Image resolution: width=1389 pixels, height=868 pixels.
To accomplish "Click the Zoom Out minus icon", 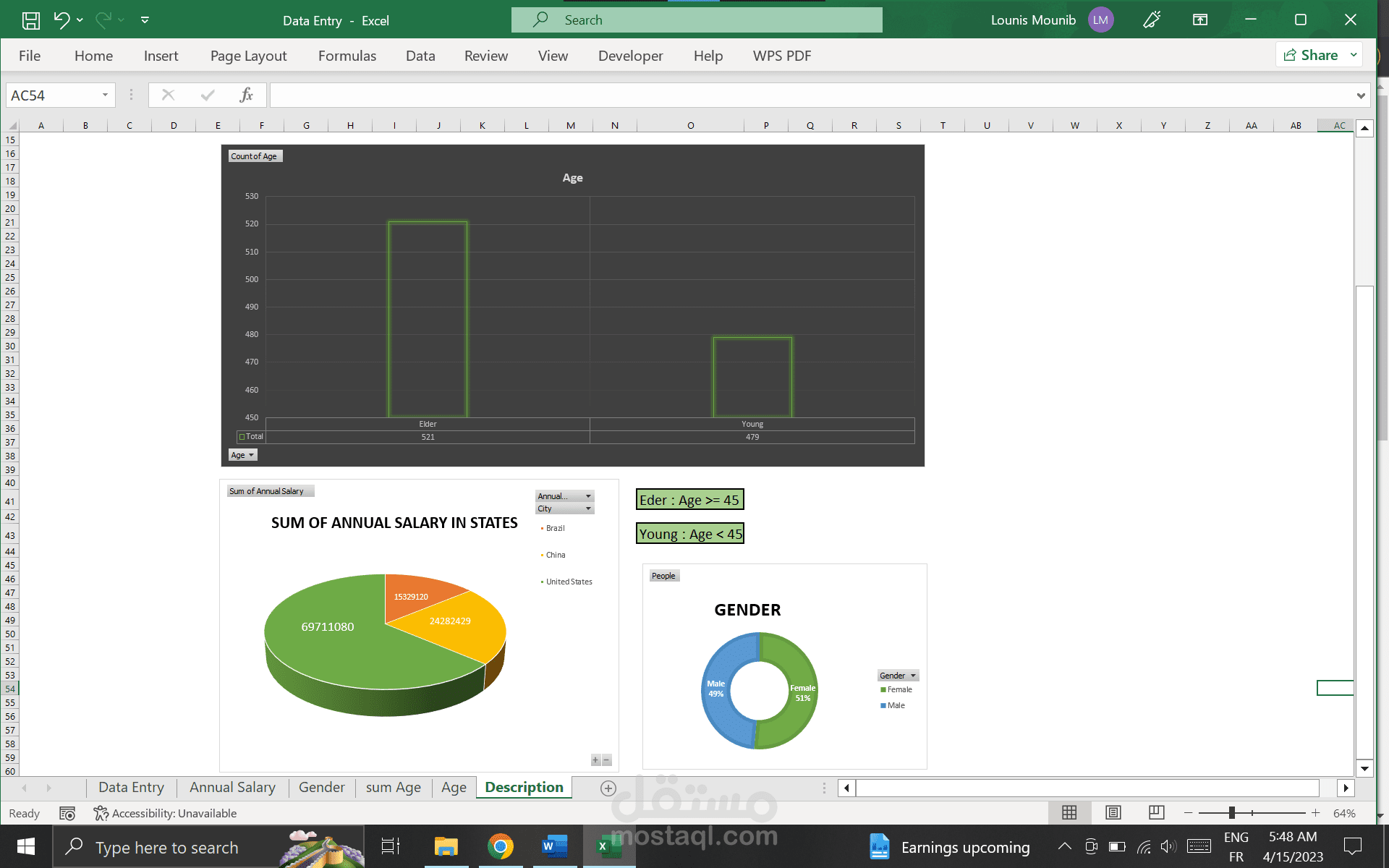I will [x=1188, y=813].
